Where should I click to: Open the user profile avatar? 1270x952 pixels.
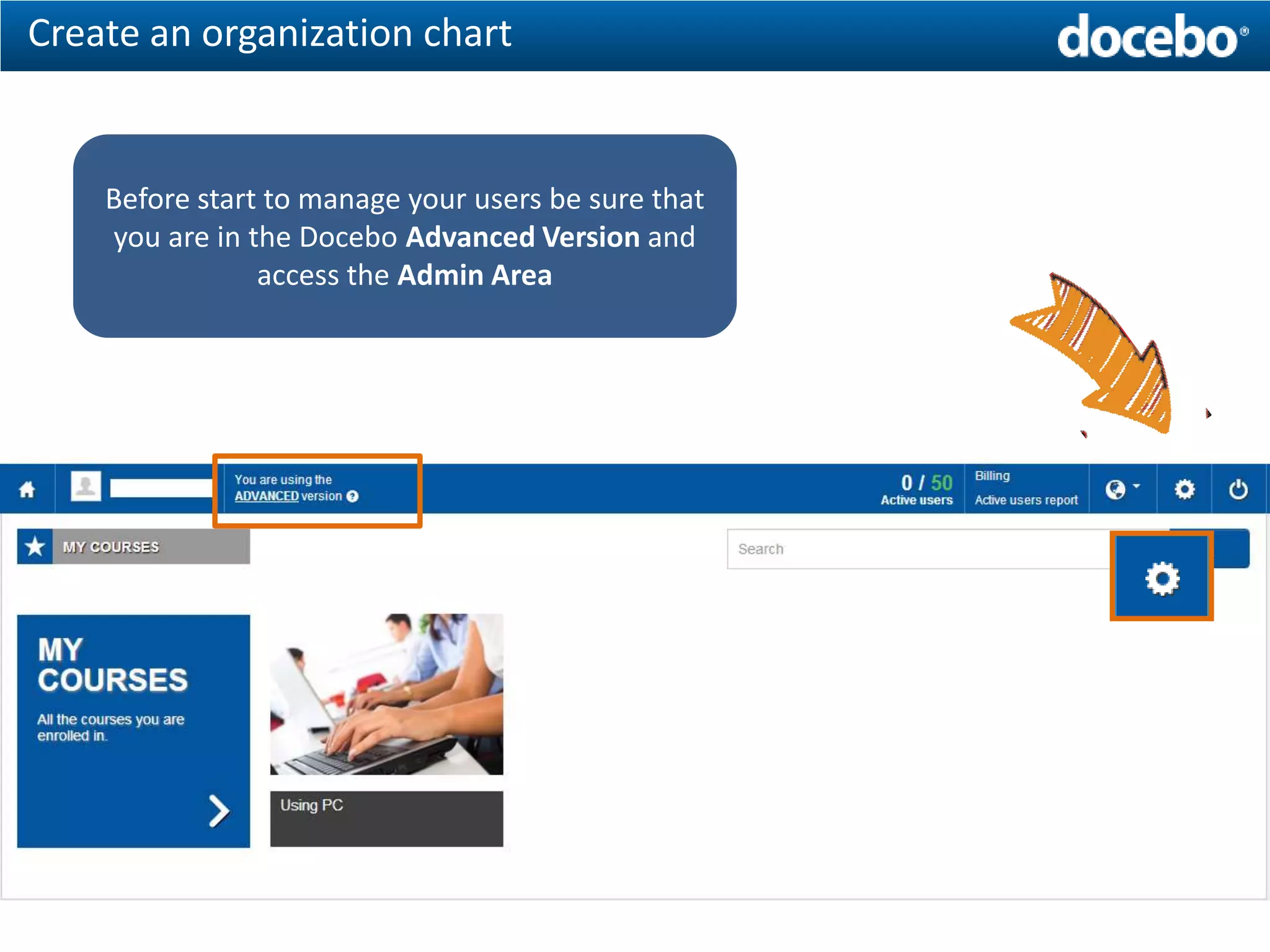[86, 487]
